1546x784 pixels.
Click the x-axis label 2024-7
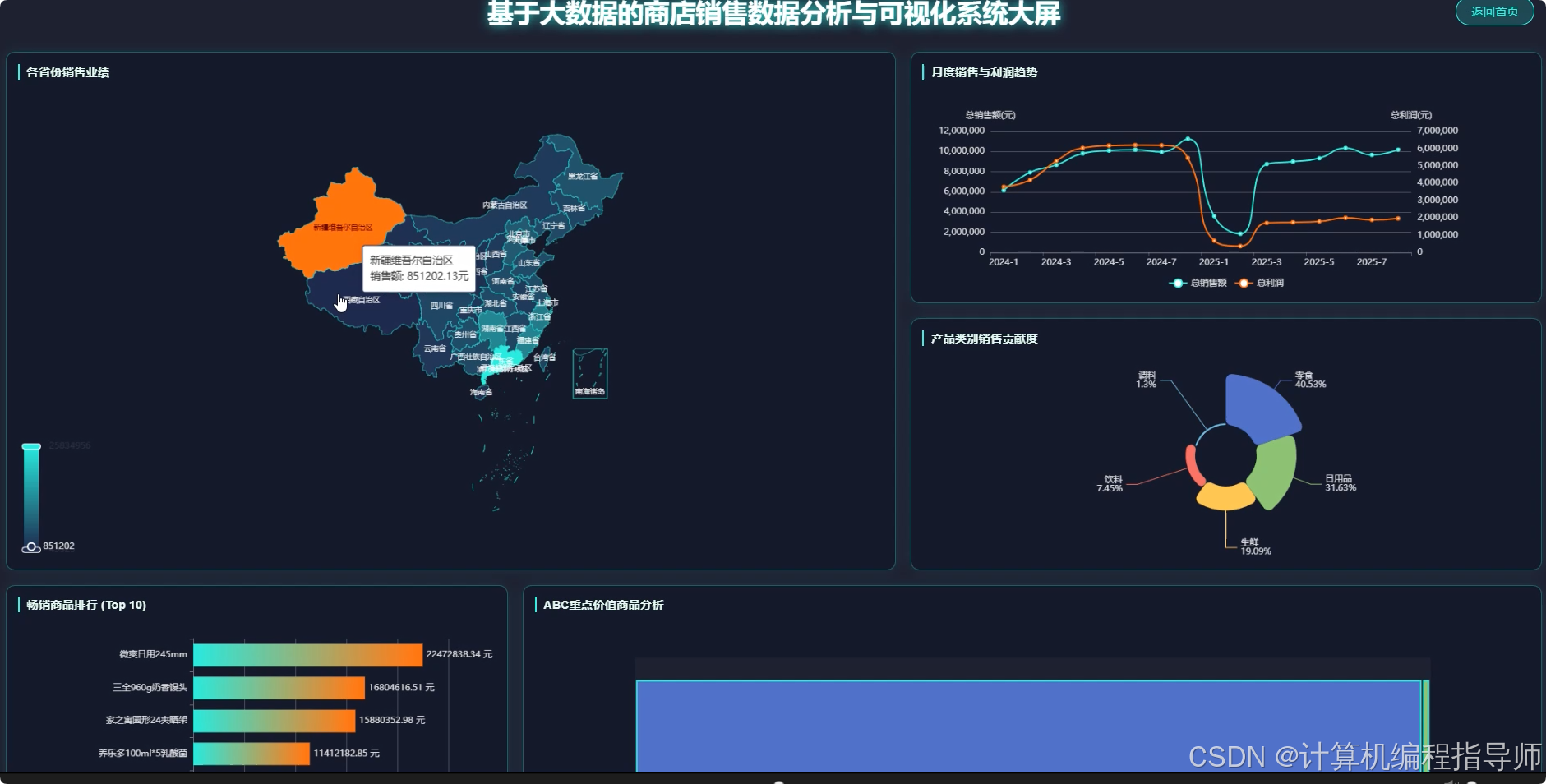click(x=1161, y=262)
